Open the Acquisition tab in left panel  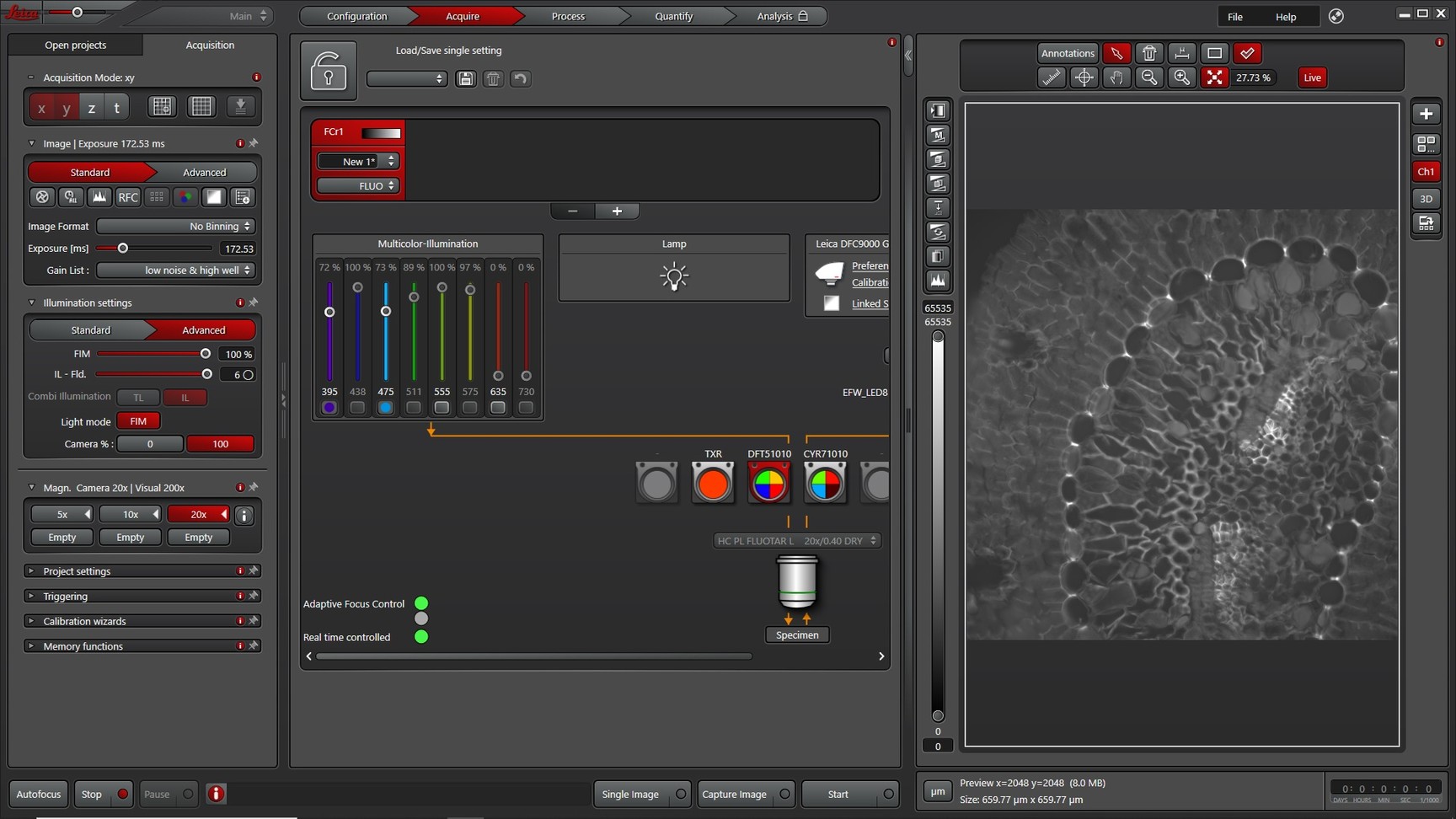tap(210, 45)
